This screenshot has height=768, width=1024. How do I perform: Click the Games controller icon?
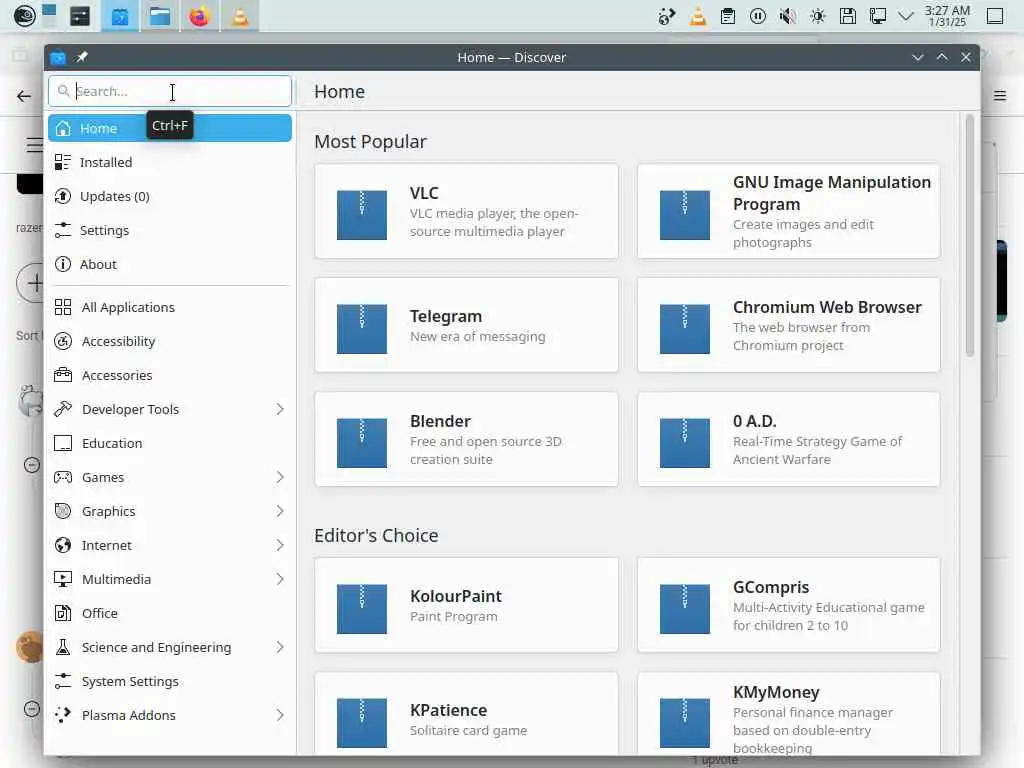63,477
